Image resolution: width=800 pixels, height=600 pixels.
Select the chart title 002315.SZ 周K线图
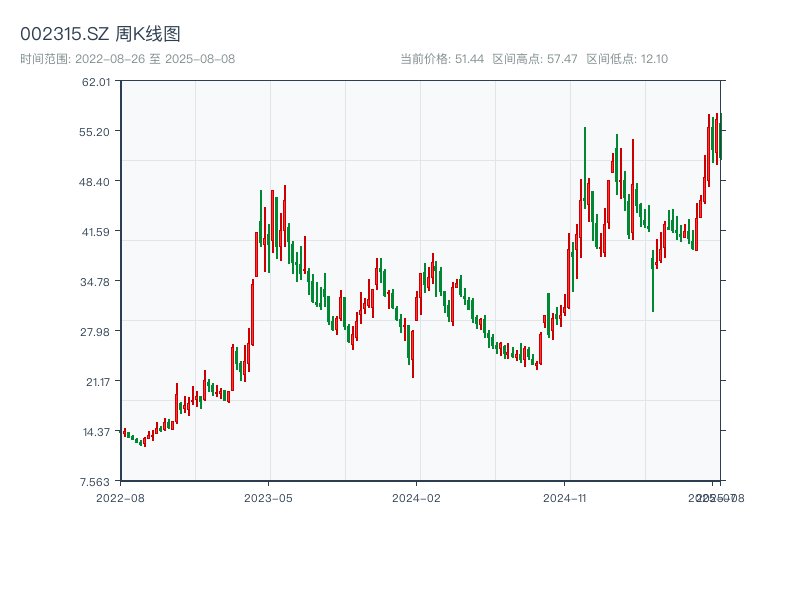(x=100, y=34)
